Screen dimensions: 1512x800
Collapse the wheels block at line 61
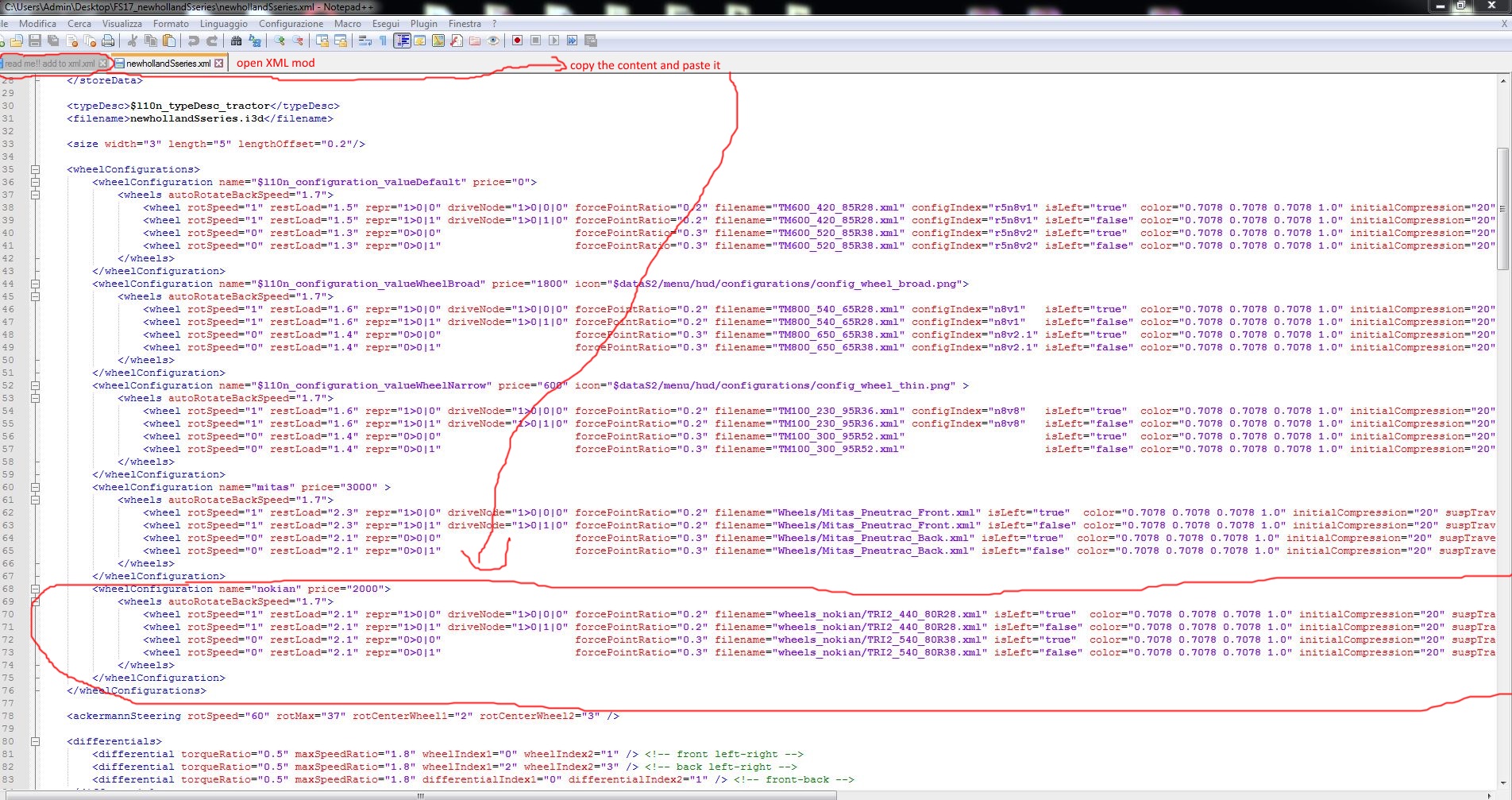coord(35,500)
